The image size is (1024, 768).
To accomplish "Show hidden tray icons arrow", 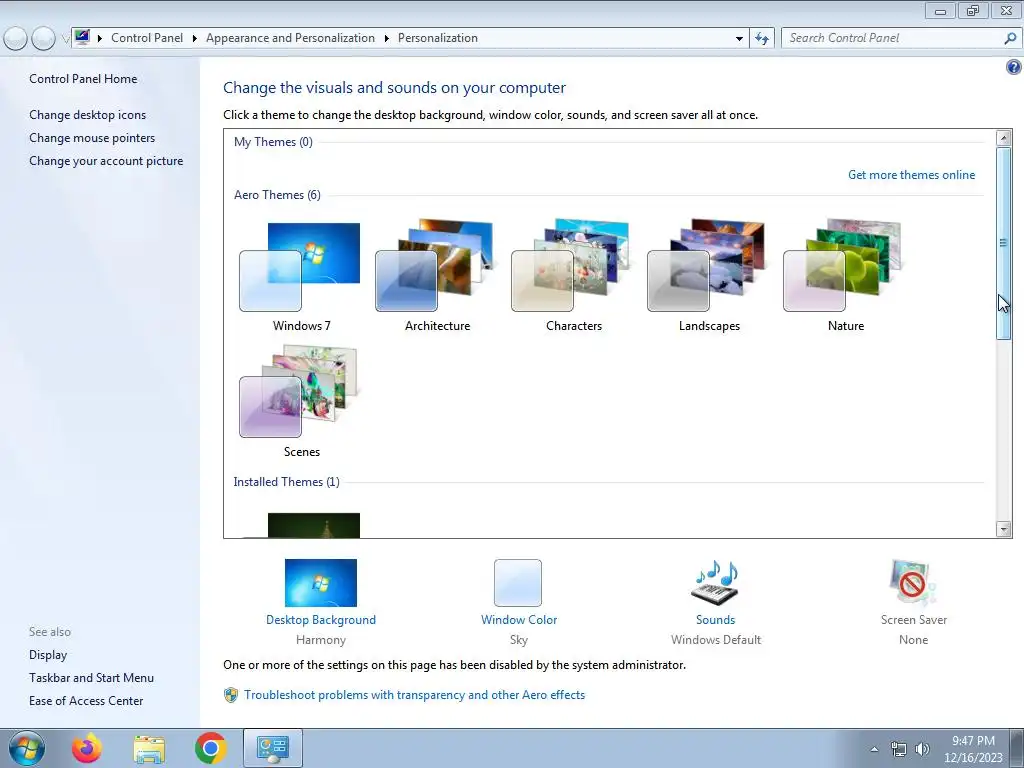I will click(x=874, y=749).
